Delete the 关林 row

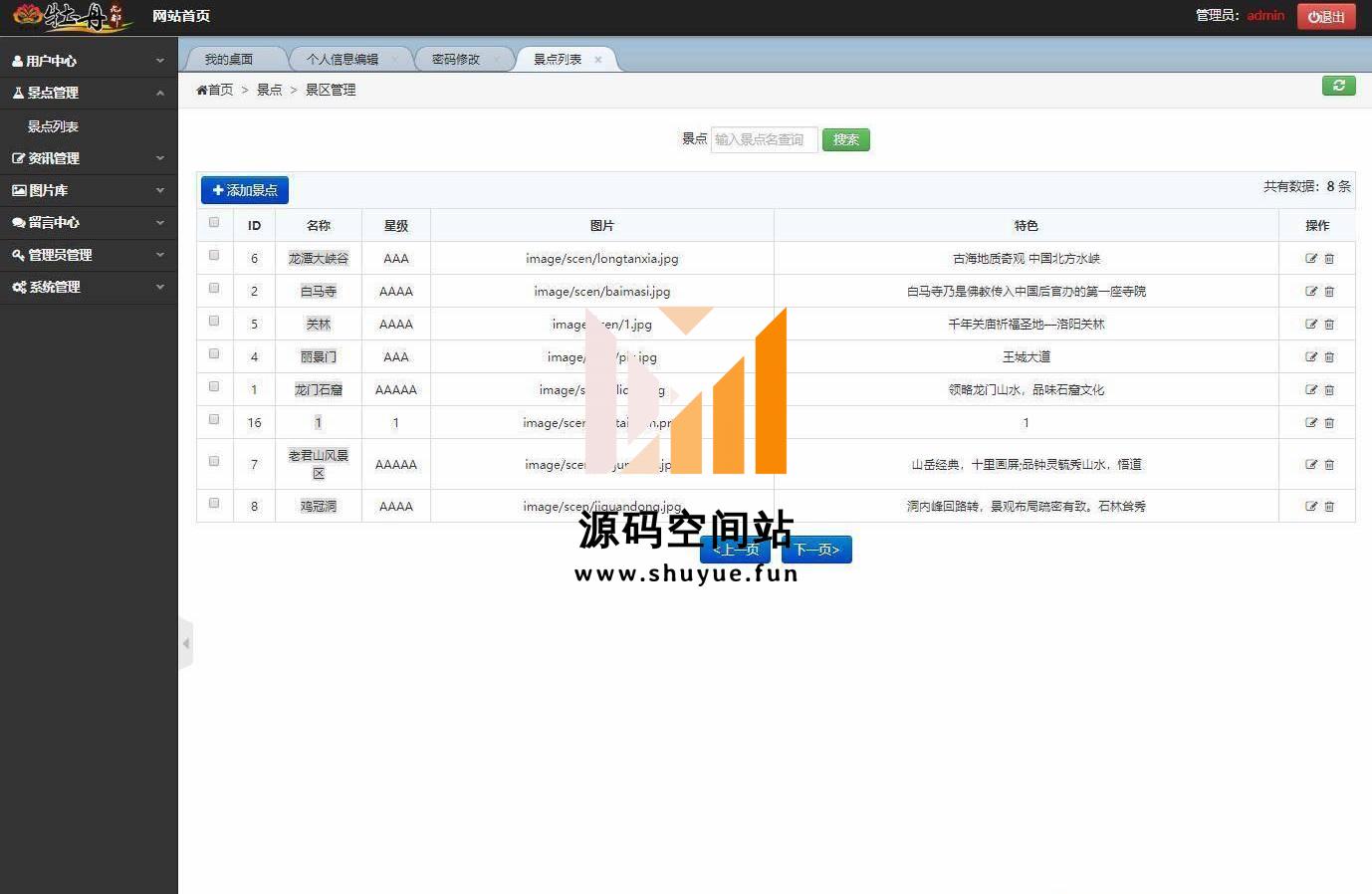point(1329,324)
